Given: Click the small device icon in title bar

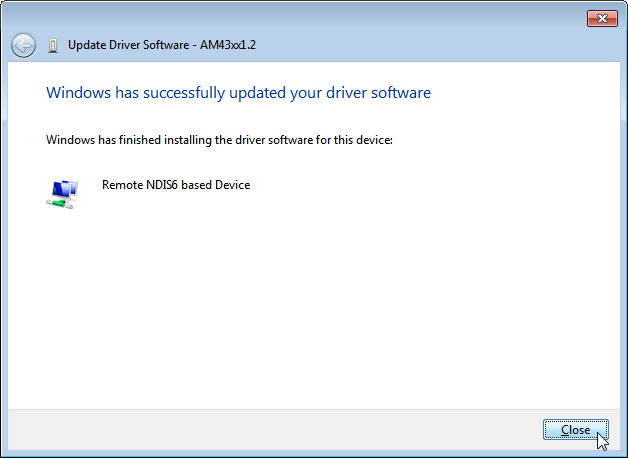Looking at the screenshot, I should coord(52,45).
